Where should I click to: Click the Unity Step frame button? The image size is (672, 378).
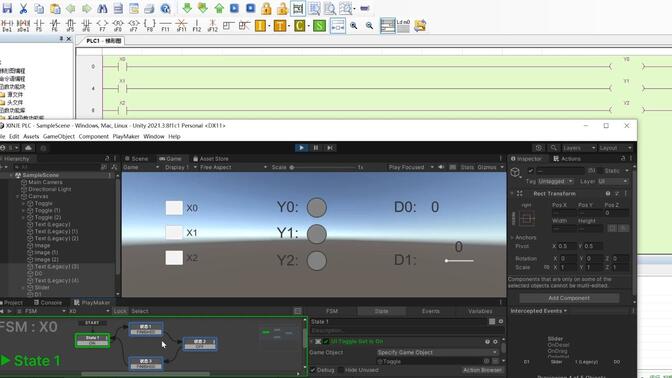click(330, 148)
